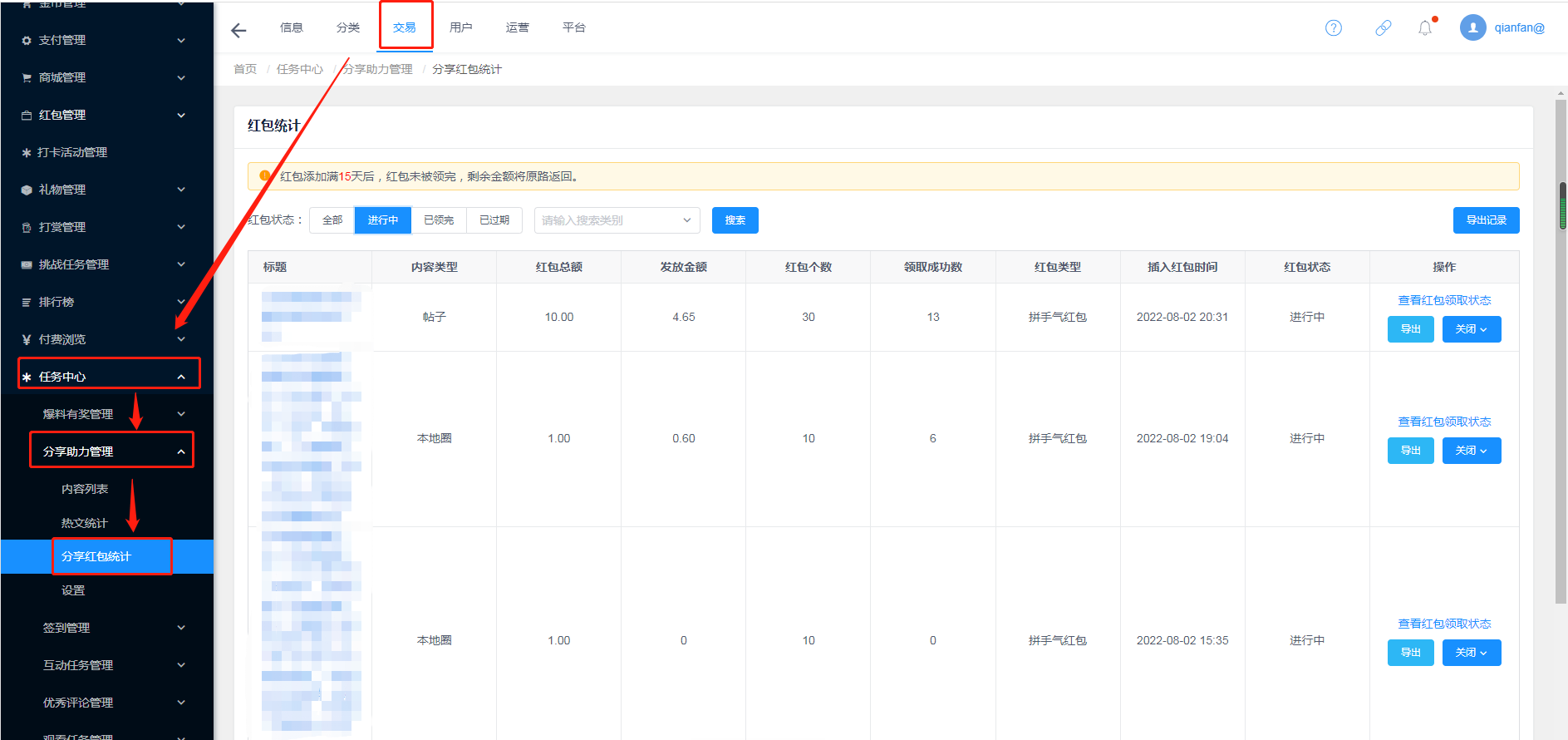Switch to 用户 top tab

461,27
